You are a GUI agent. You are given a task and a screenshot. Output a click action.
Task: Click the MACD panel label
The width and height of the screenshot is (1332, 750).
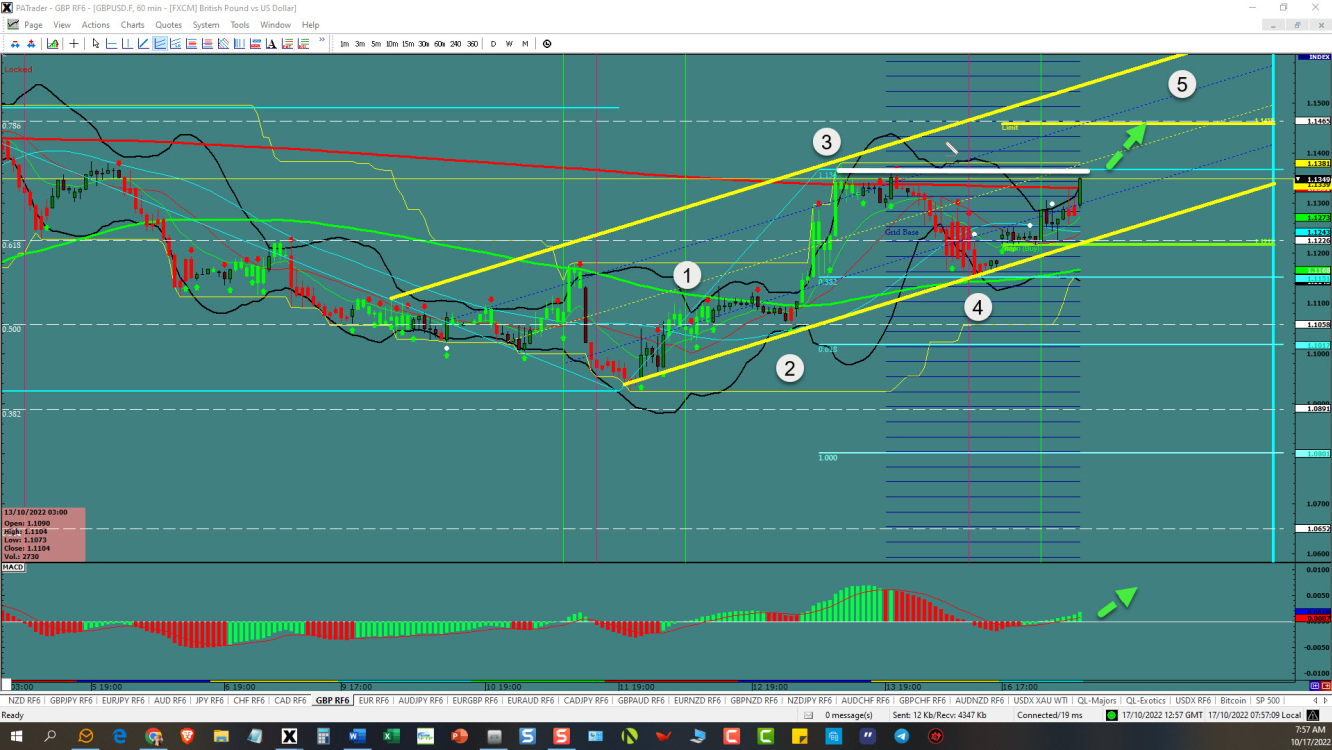click(x=12, y=567)
